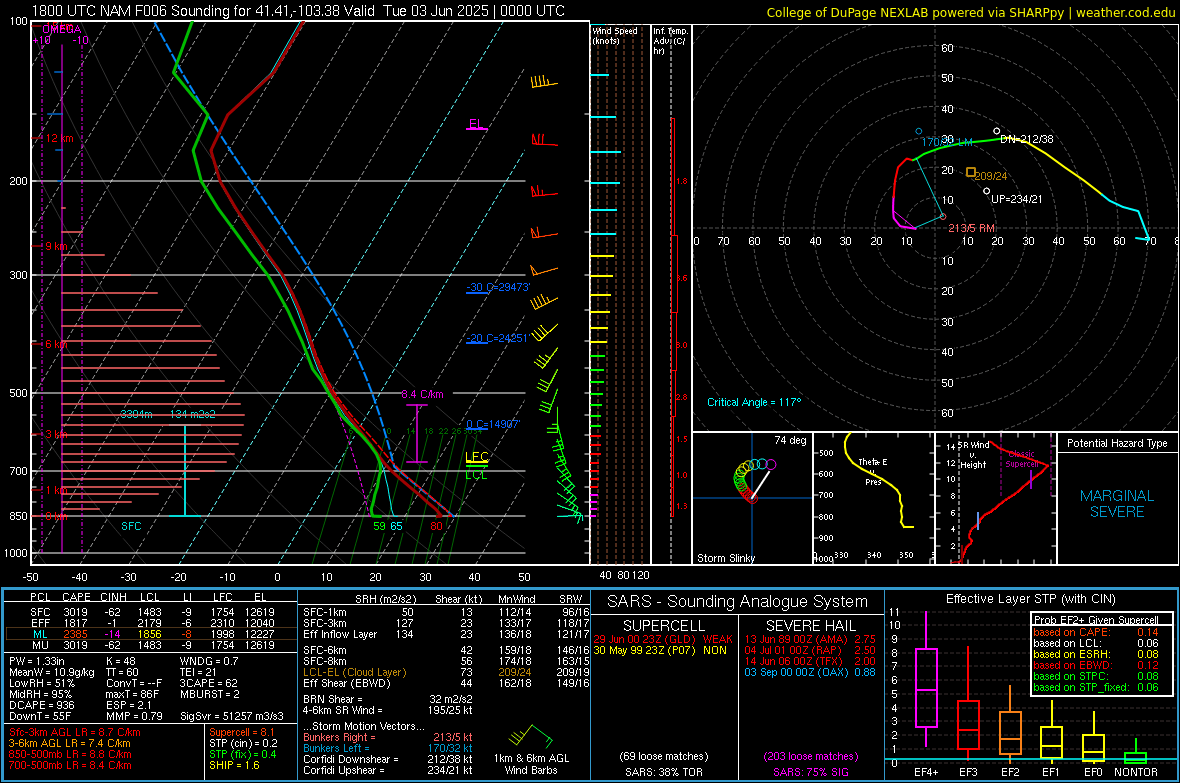Select the highlighted ML parcel row
This screenshot has height=783, width=1180.
click(151, 634)
